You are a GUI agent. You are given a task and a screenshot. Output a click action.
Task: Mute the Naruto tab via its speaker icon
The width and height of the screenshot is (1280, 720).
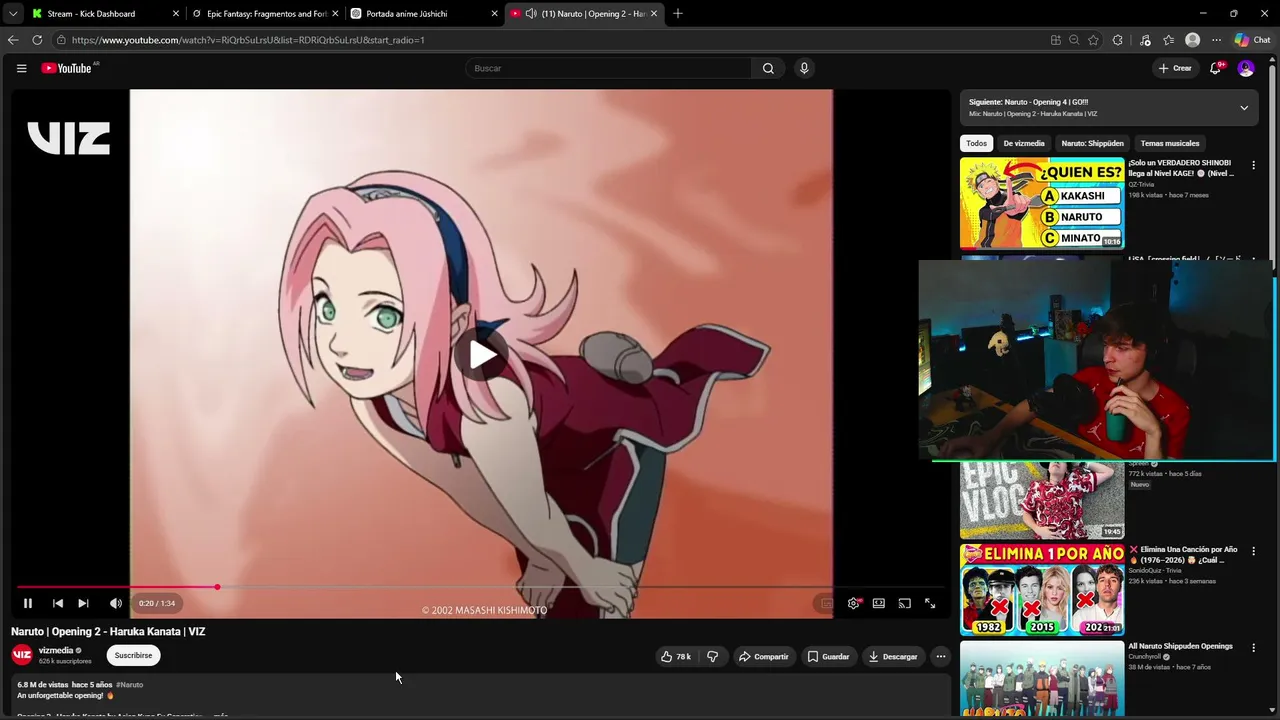point(531,14)
